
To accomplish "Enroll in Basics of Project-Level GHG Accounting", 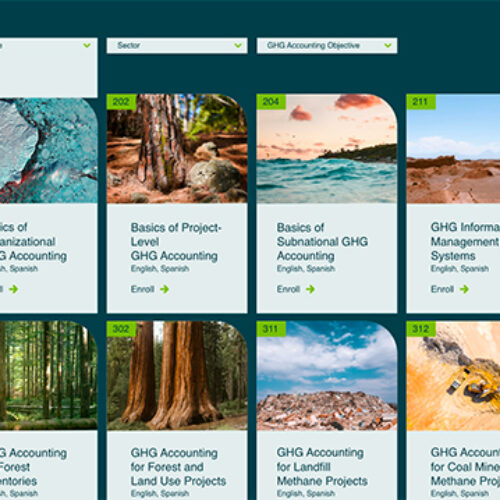I will coord(150,289).
